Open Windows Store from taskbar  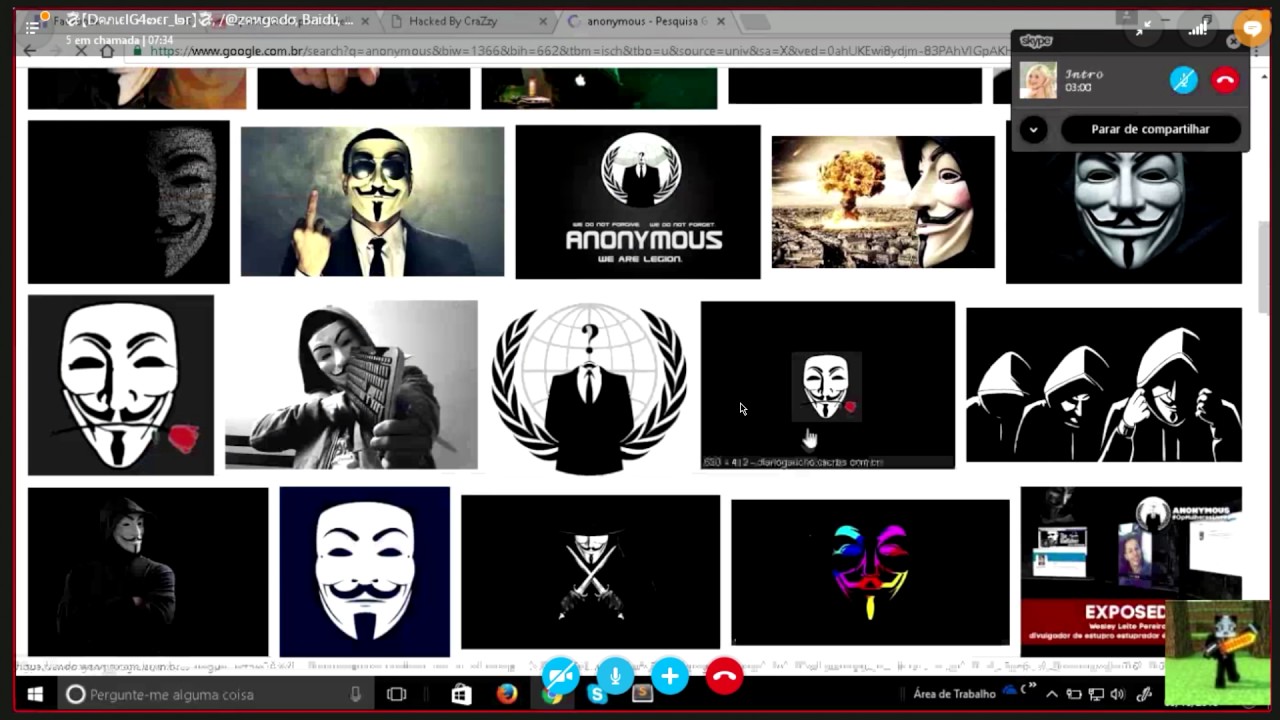pos(461,694)
